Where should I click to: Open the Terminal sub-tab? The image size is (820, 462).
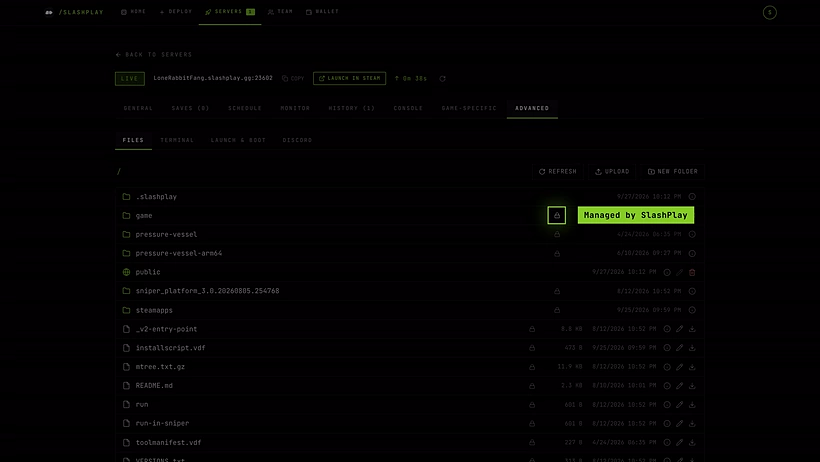177,140
